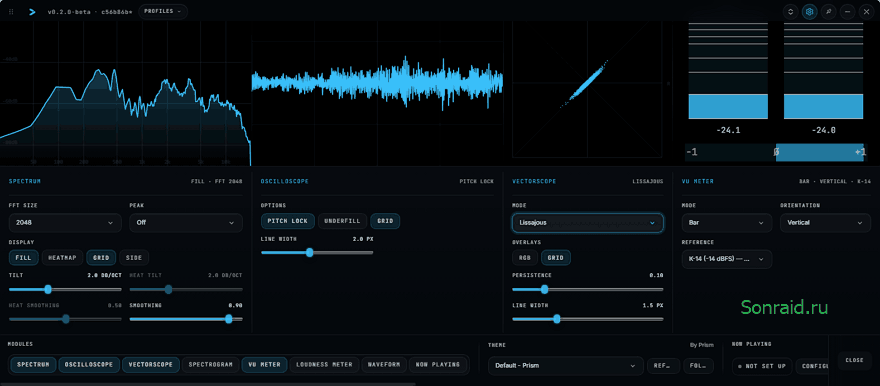The width and height of the screenshot is (880, 386).
Task: Open the FFT Size 2048 dropdown
Action: tap(65, 223)
